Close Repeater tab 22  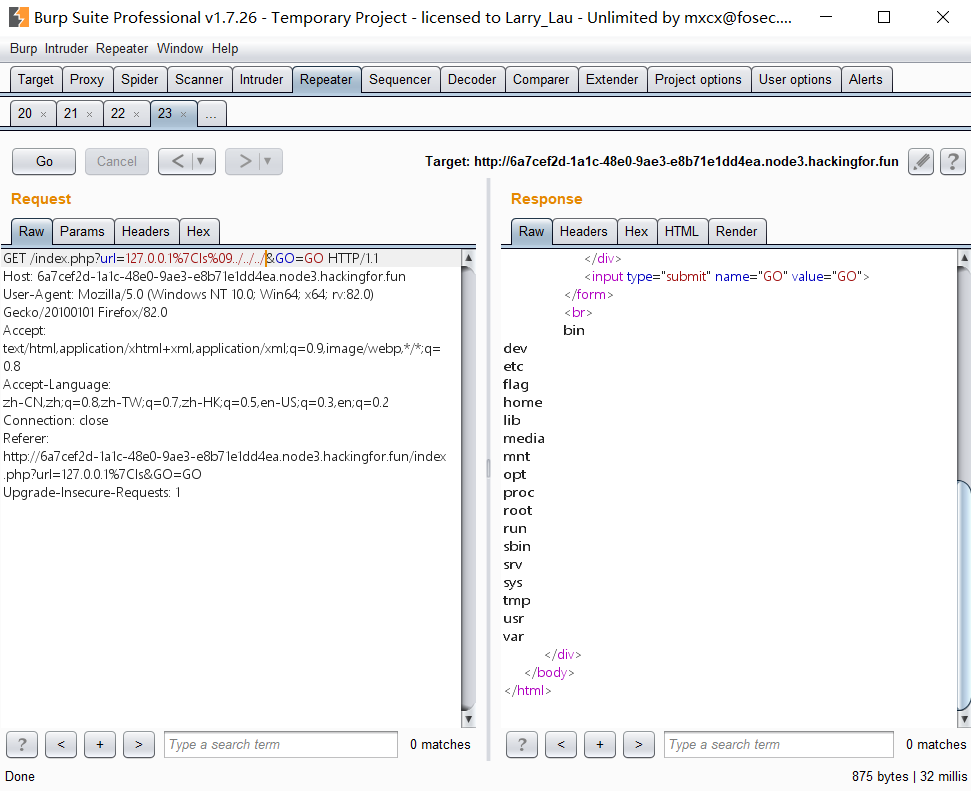[136, 115]
